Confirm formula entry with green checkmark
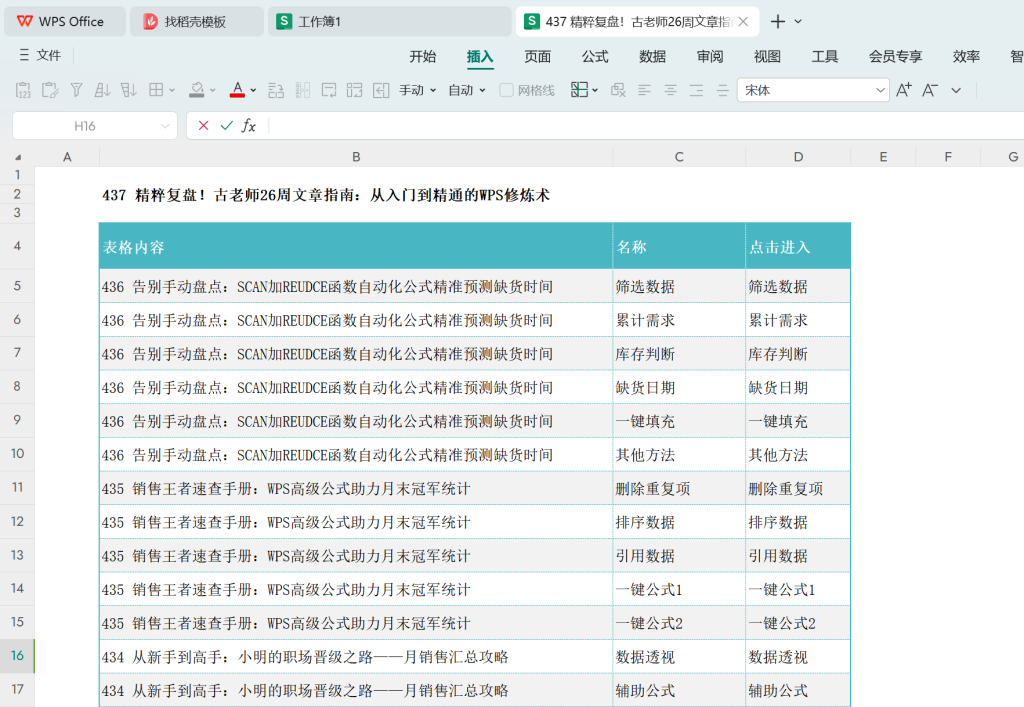1024x707 pixels. [x=227, y=125]
